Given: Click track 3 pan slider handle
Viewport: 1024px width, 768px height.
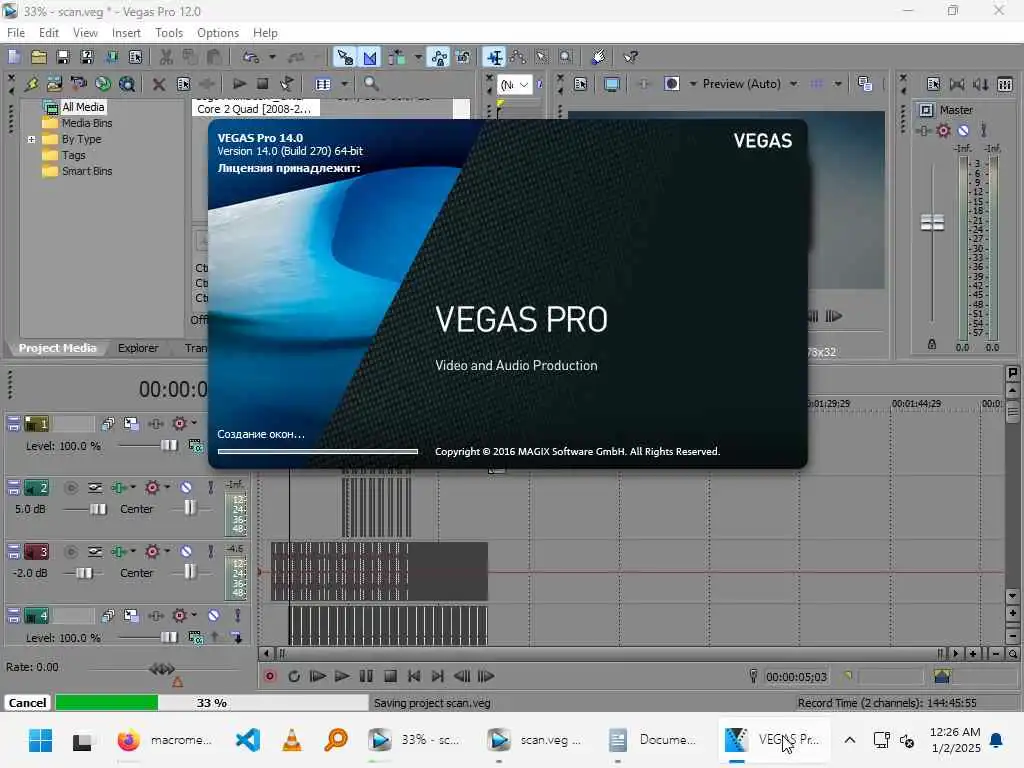Looking at the screenshot, I should pos(189,571).
